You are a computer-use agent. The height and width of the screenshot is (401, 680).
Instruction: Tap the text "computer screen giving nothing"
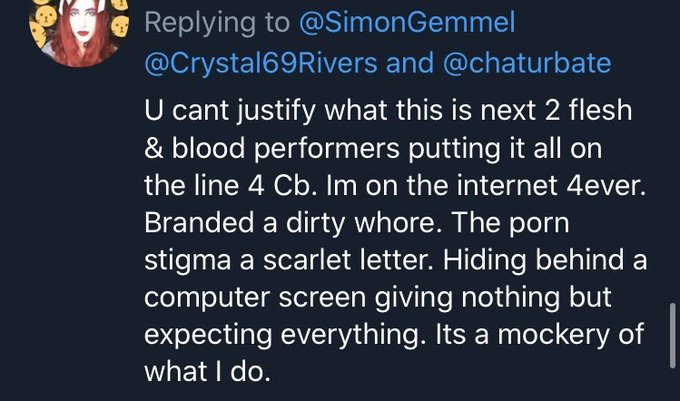tap(352, 298)
